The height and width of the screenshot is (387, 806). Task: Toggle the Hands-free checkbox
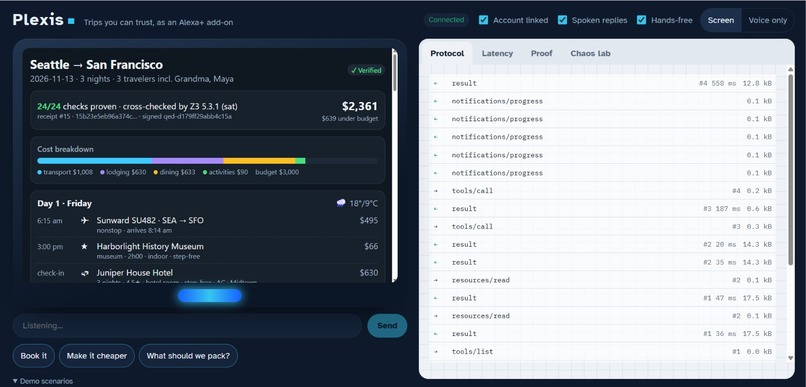pyautogui.click(x=642, y=20)
